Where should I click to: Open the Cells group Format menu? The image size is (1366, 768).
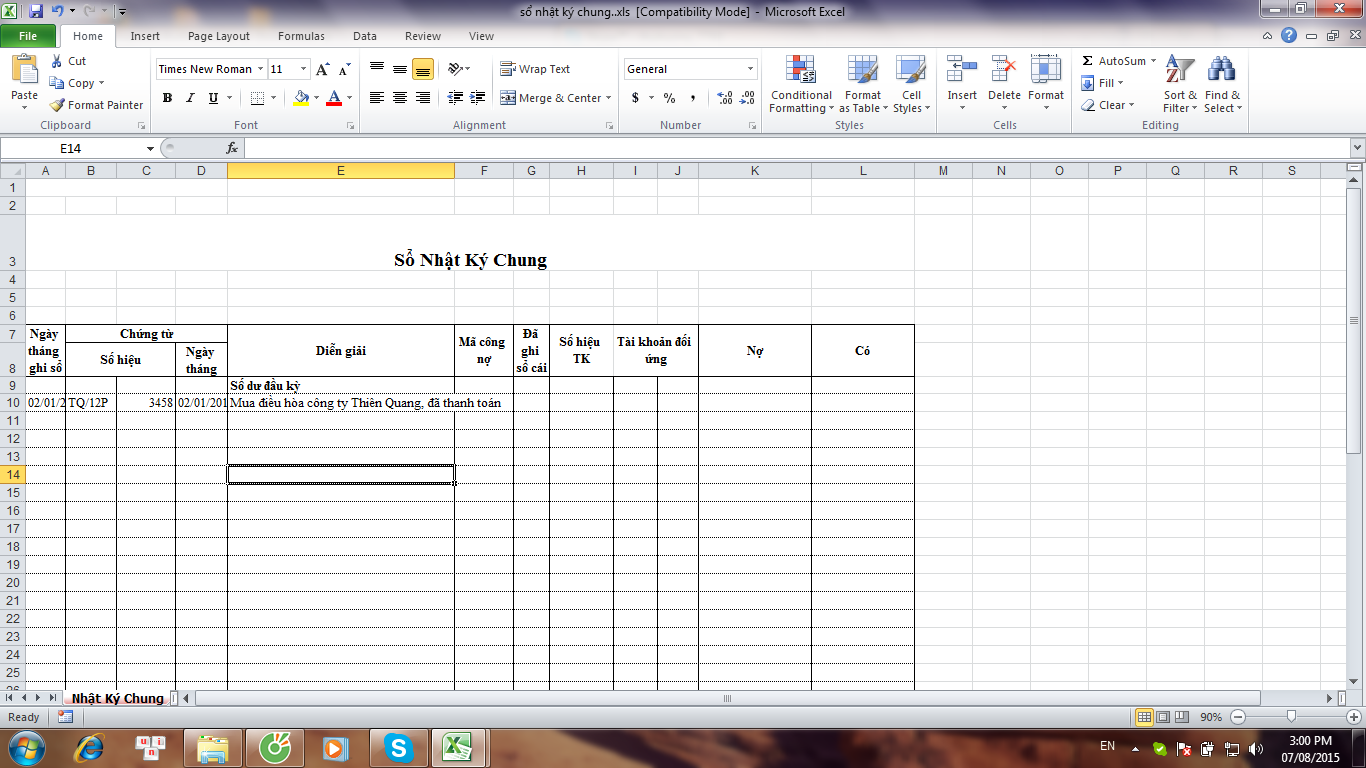1046,85
